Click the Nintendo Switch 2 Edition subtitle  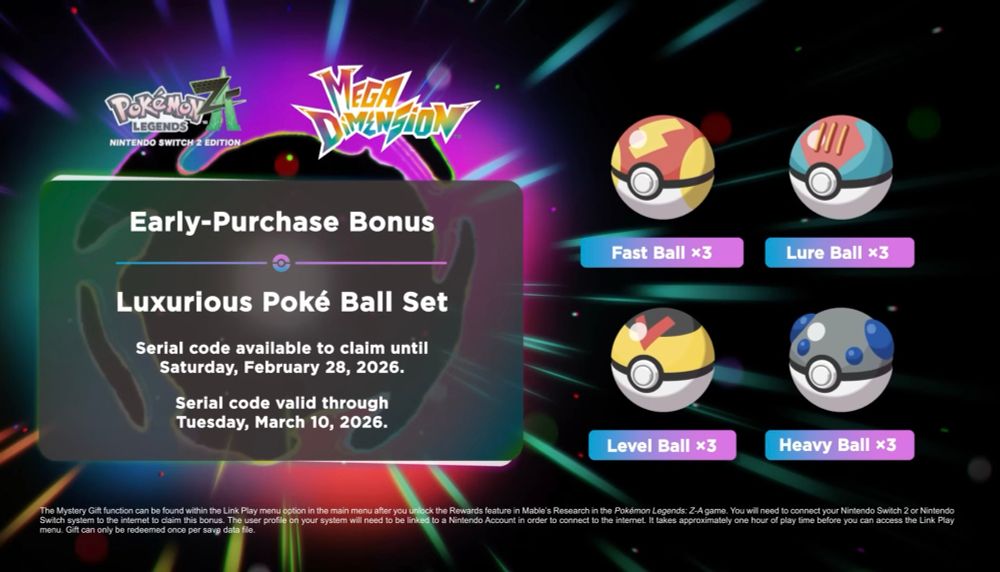click(x=175, y=143)
